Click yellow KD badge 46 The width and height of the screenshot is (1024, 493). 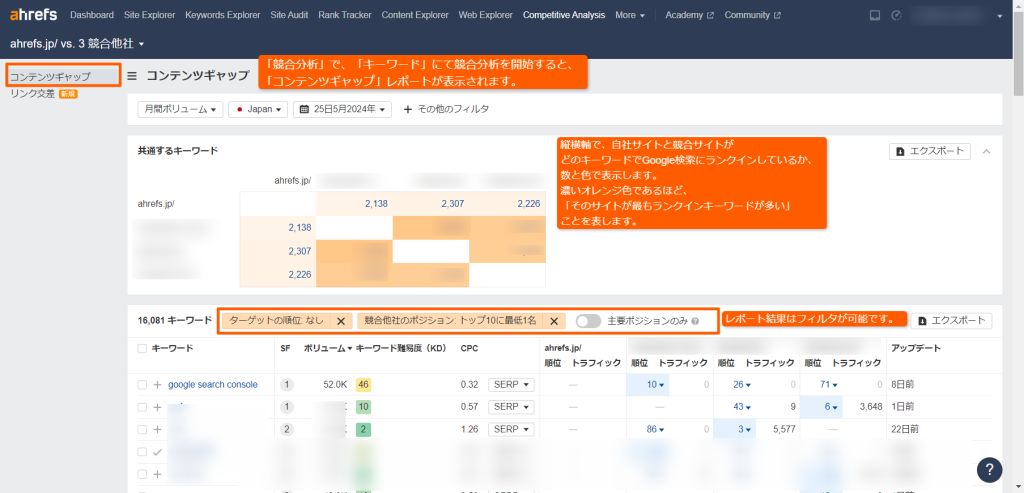[363, 385]
